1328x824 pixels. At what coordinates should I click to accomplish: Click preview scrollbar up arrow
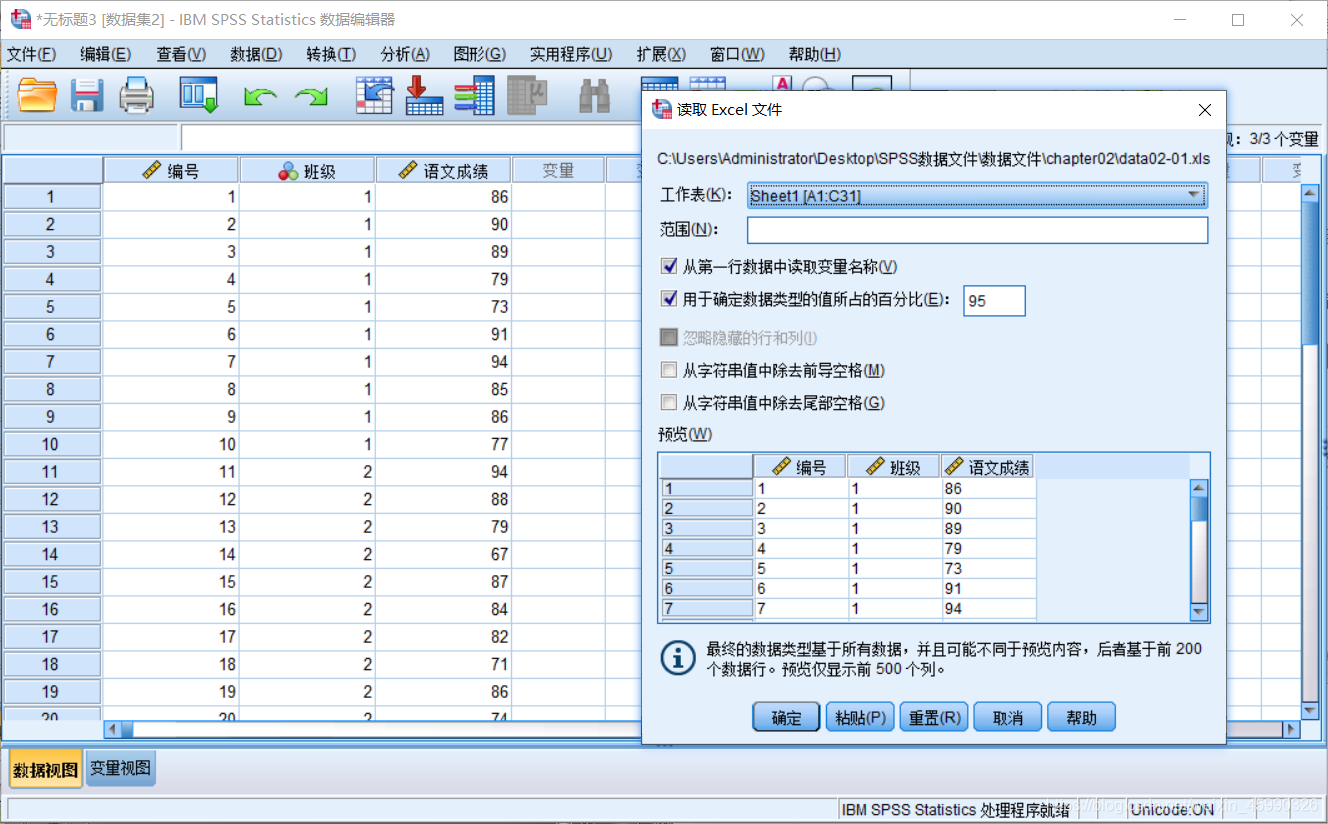1199,487
